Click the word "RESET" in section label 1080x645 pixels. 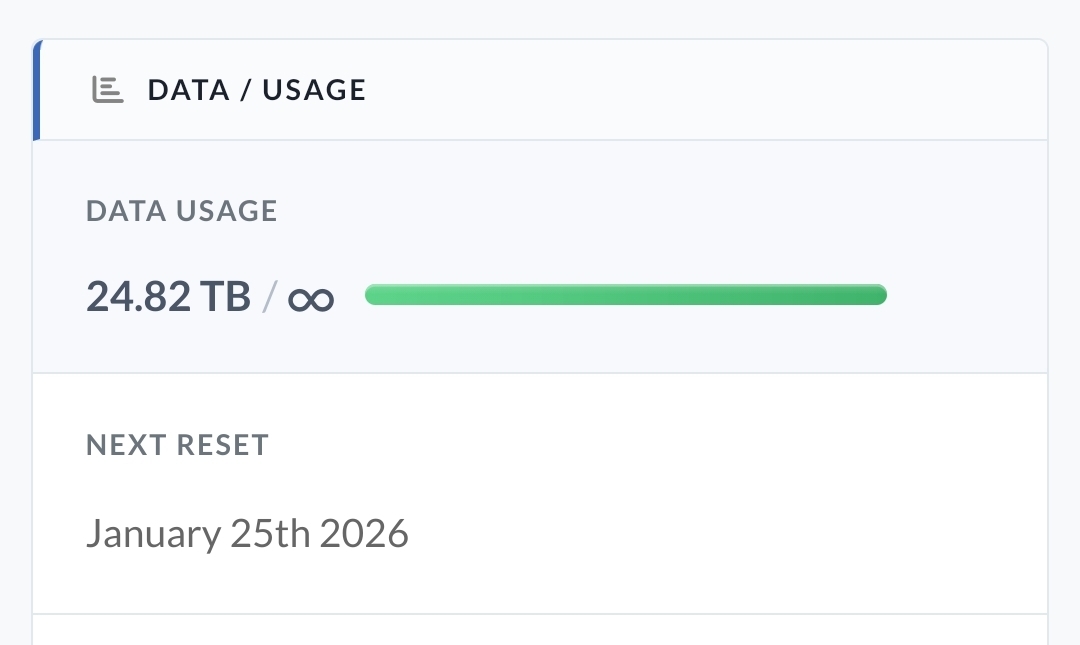(223, 445)
